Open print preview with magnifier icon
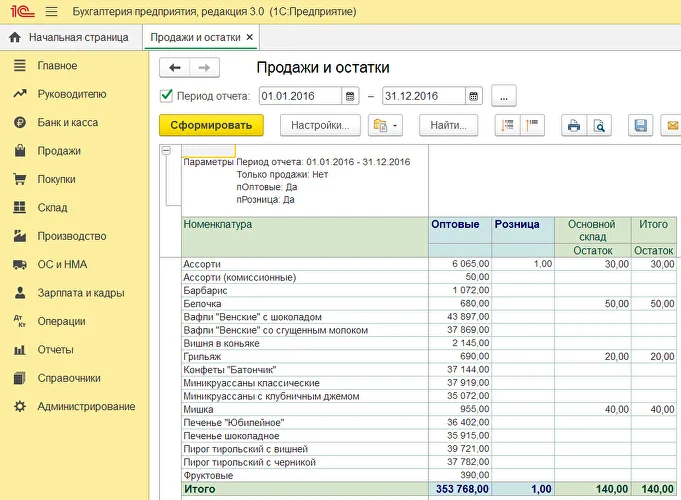The height and width of the screenshot is (500, 681). coord(599,125)
